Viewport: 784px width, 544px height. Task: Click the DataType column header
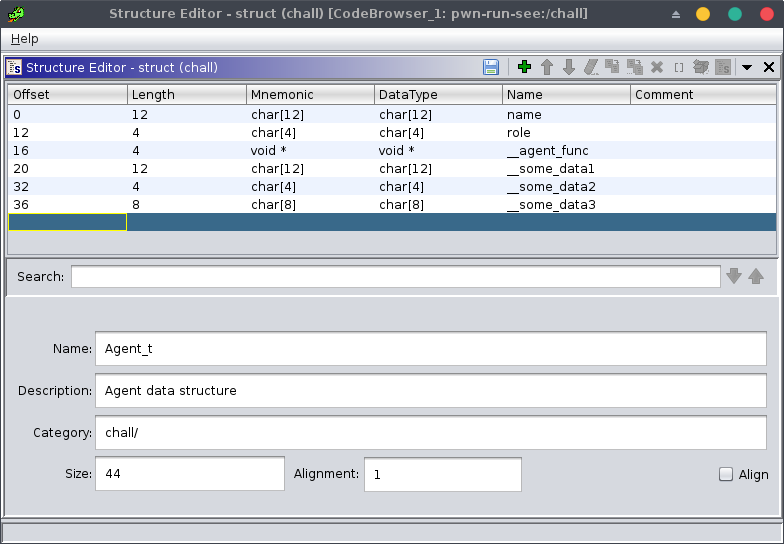tap(438, 94)
